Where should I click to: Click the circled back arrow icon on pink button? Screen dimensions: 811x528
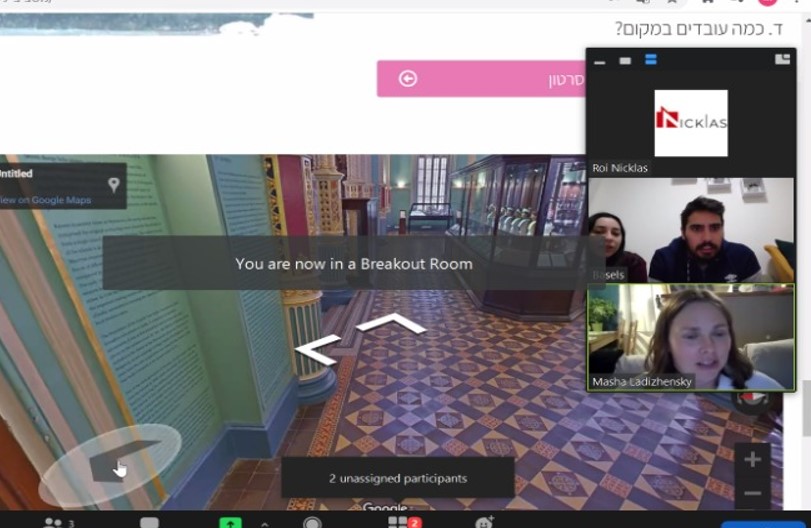pyautogui.click(x=408, y=79)
